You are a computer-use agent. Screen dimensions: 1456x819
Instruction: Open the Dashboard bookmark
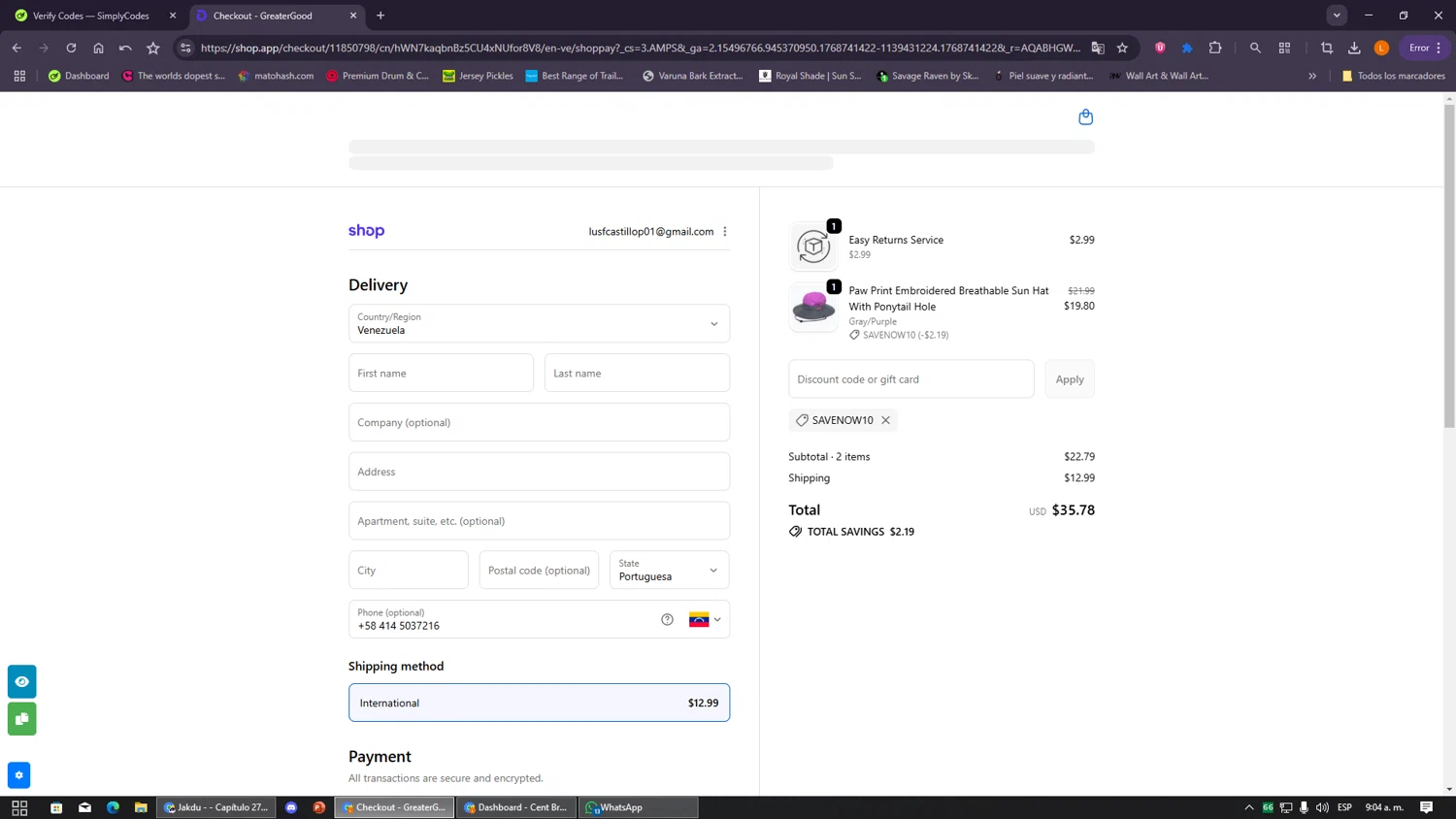click(79, 76)
